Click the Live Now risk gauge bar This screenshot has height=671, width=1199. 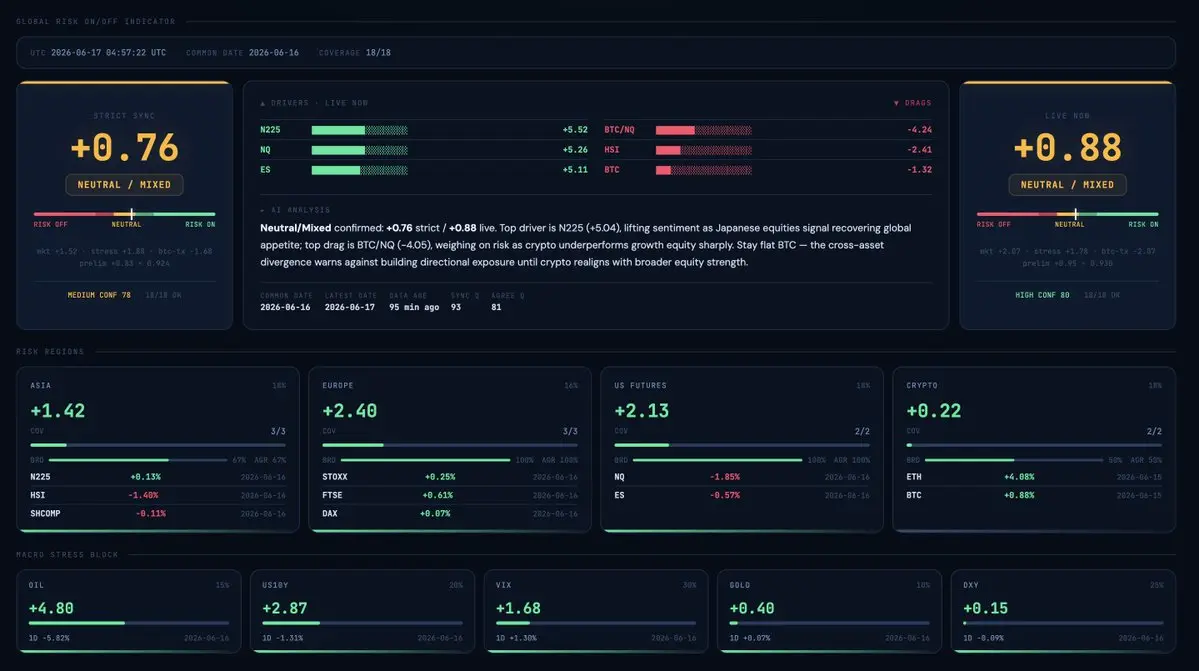1067,214
